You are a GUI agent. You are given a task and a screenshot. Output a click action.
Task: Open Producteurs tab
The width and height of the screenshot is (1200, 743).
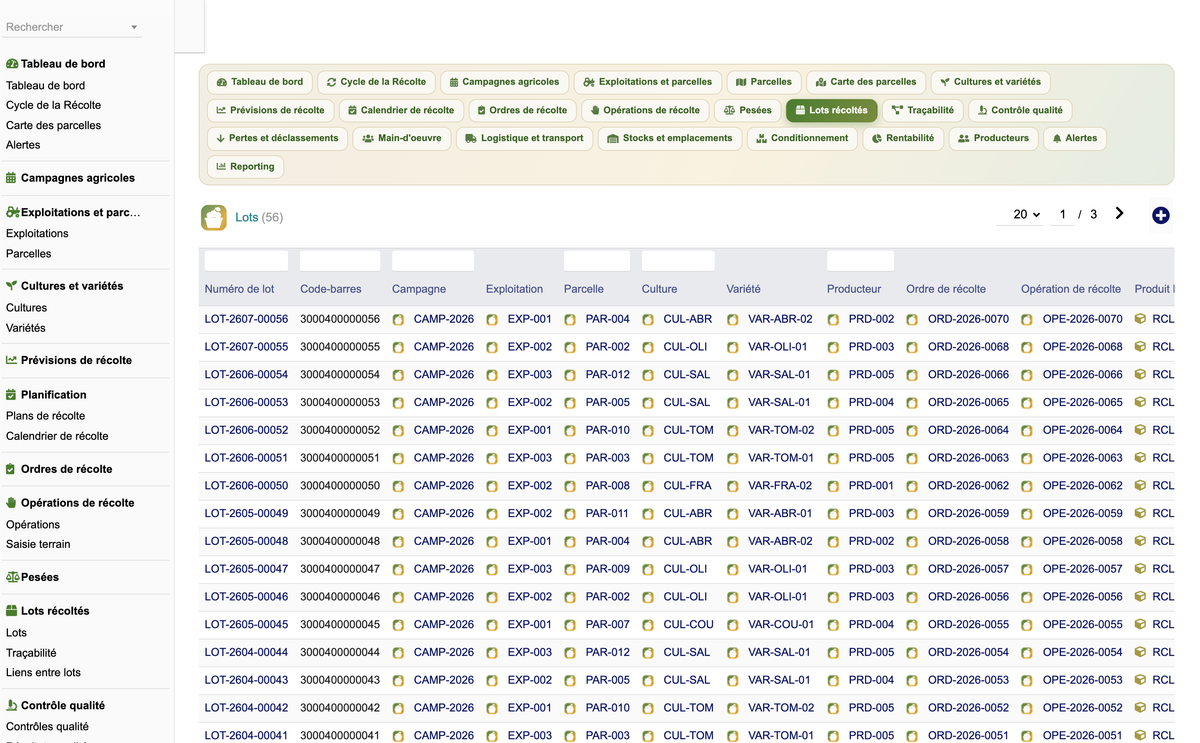tap(993, 138)
